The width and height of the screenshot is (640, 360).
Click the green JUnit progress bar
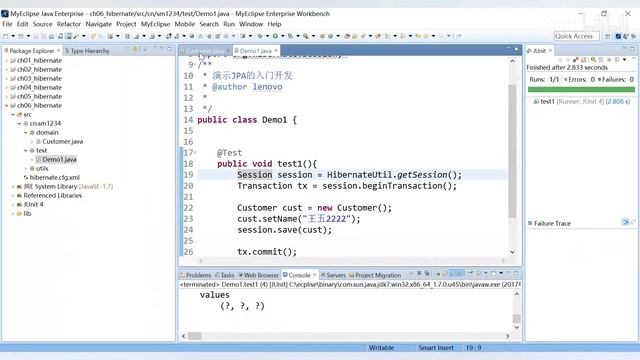[581, 89]
